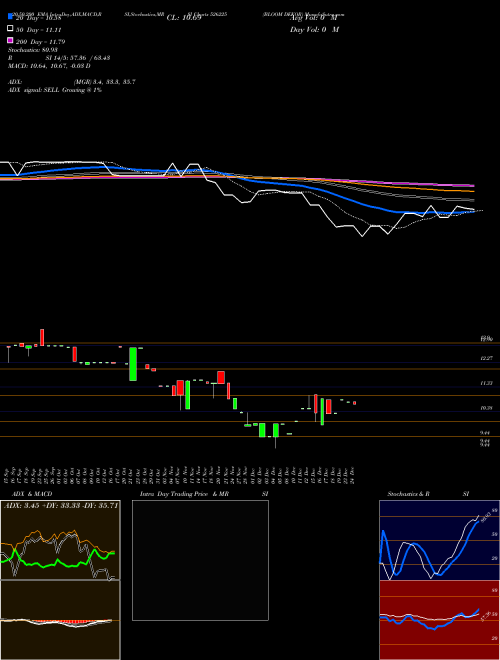Click the MACD histogram panel

(x=60, y=620)
